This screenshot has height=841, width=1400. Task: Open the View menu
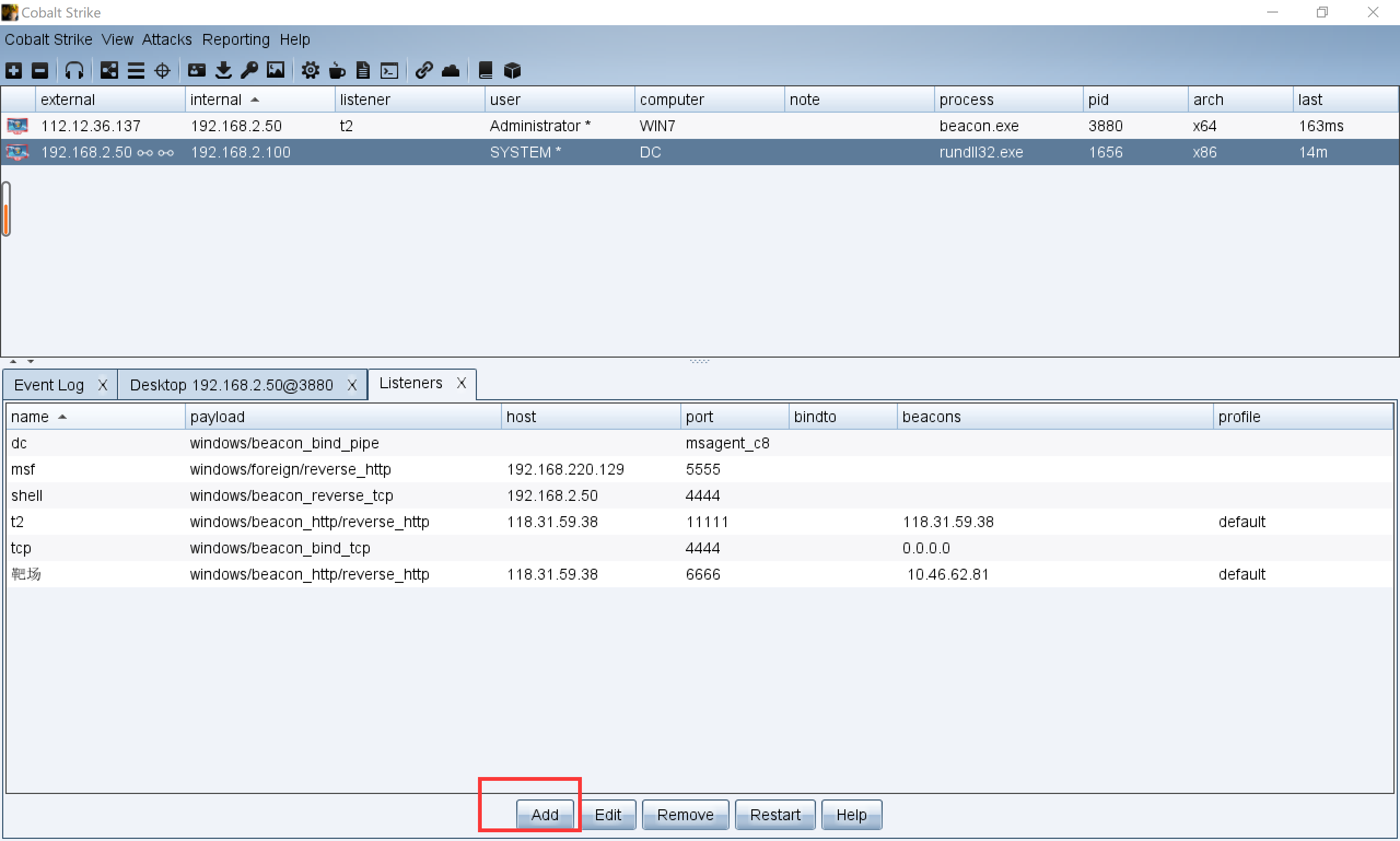pos(118,39)
